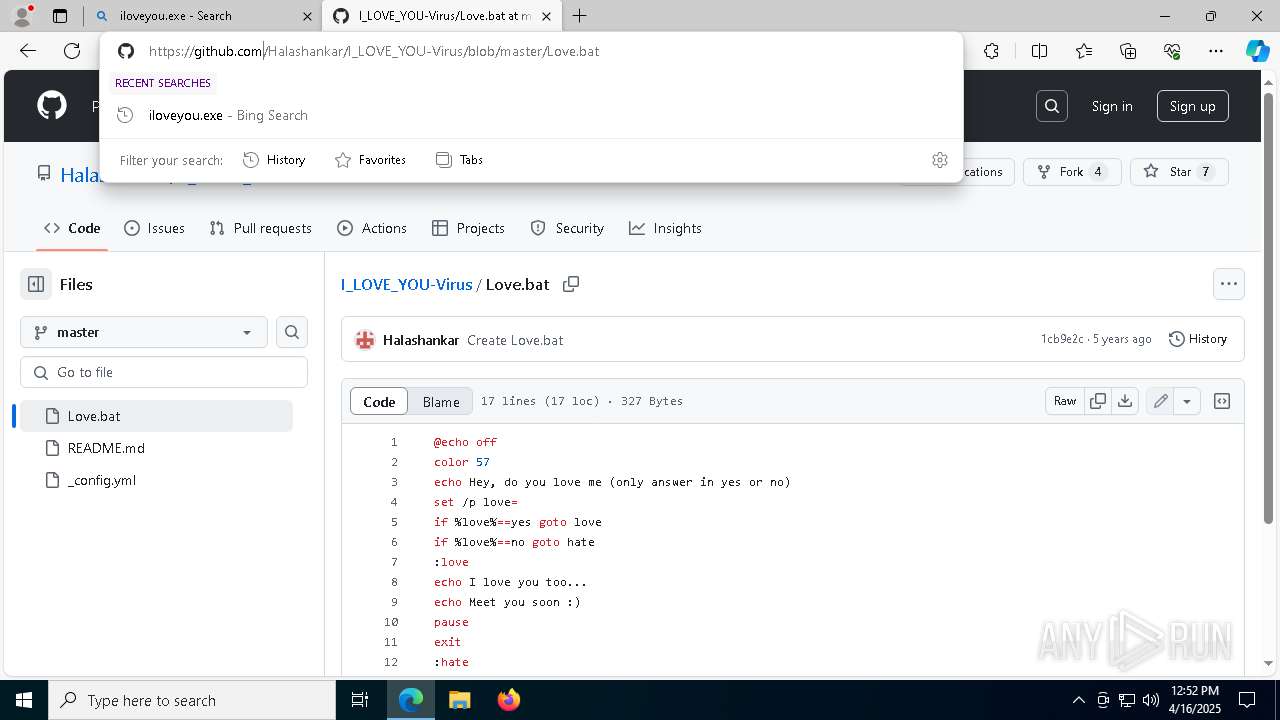1280x720 pixels.
Task: Expand more edit options dropdown arrow
Action: 1187,401
